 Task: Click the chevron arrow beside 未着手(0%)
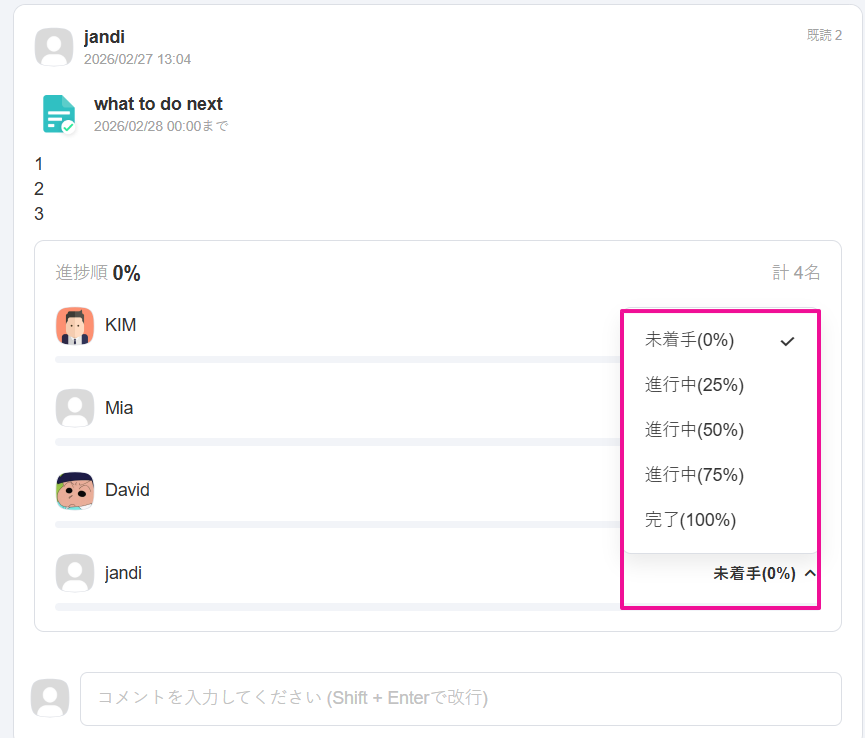click(x=810, y=574)
